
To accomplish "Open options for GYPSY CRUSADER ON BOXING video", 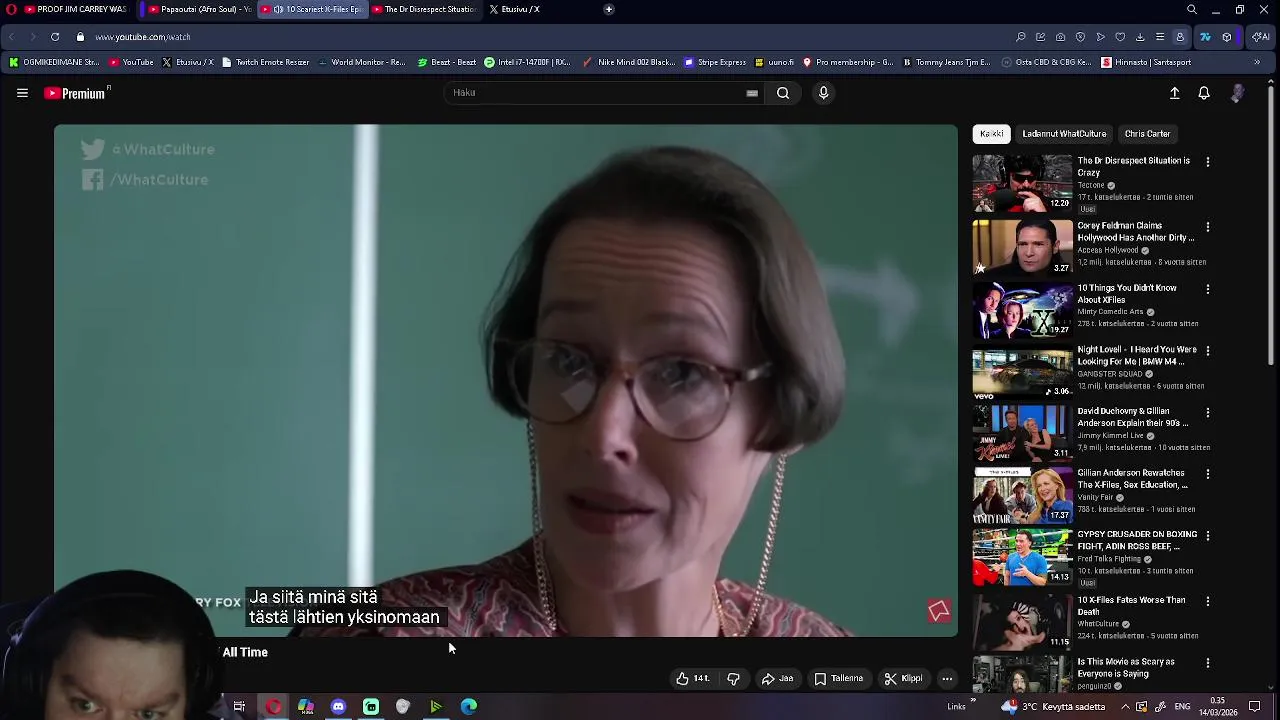I will (1207, 536).
